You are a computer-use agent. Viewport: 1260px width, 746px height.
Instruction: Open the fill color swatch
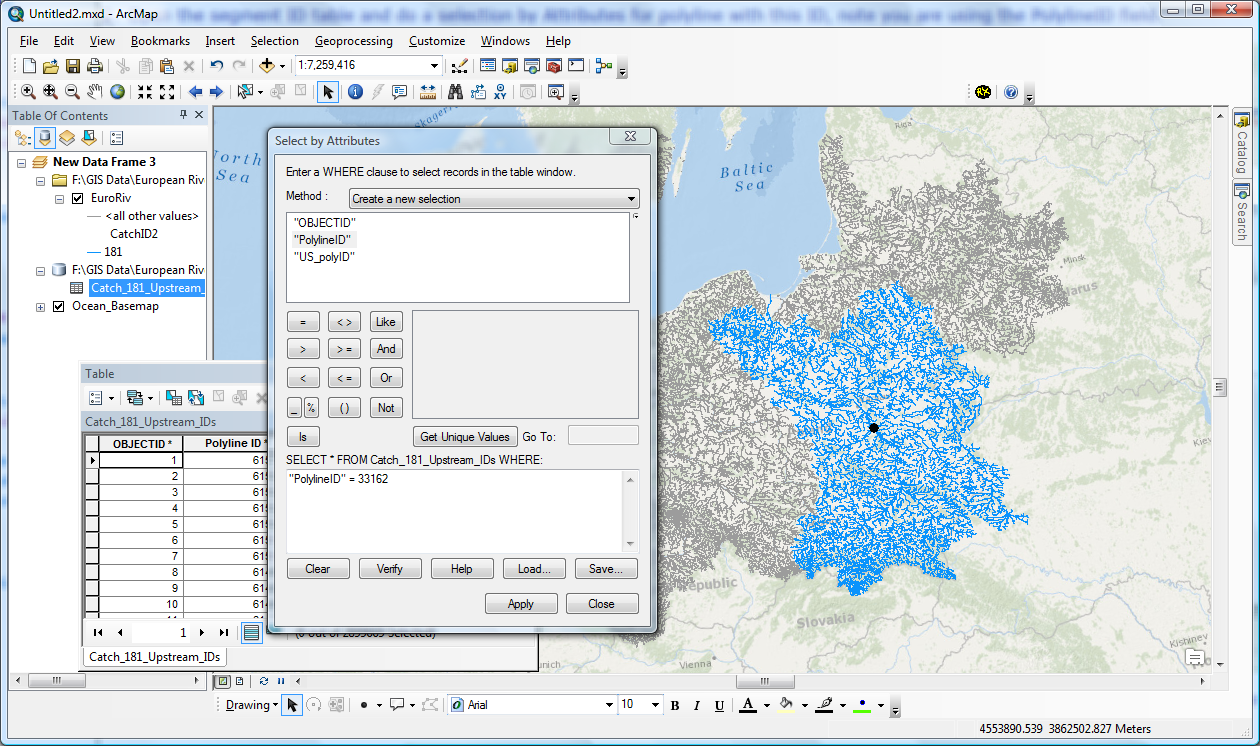[x=786, y=705]
